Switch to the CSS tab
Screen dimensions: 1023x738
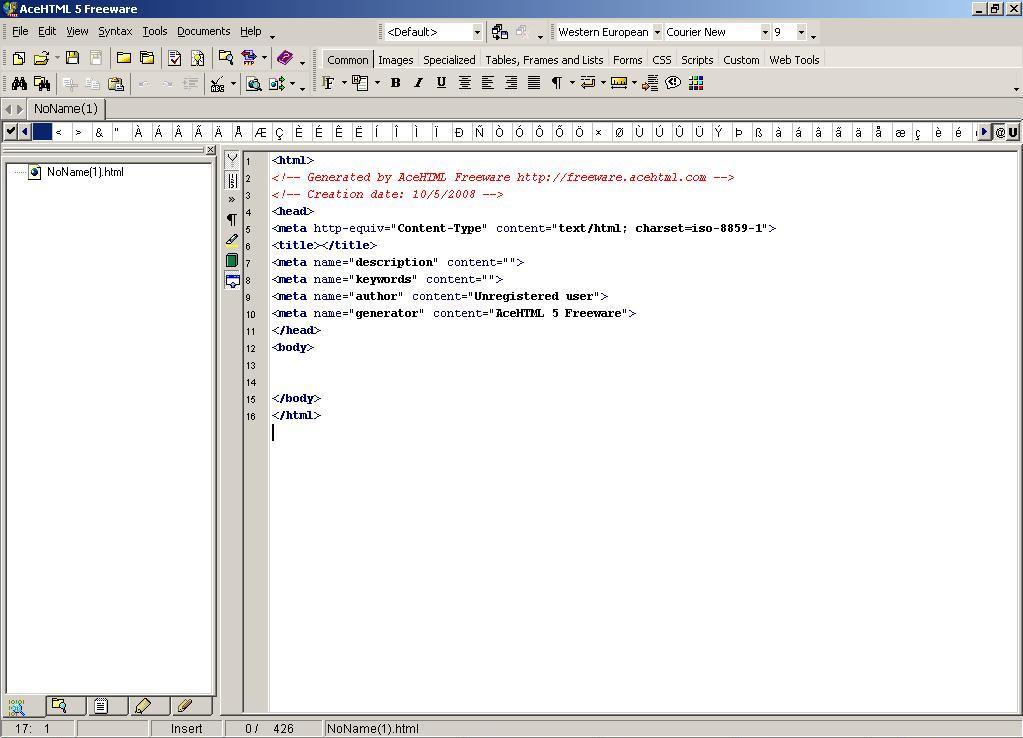point(662,60)
